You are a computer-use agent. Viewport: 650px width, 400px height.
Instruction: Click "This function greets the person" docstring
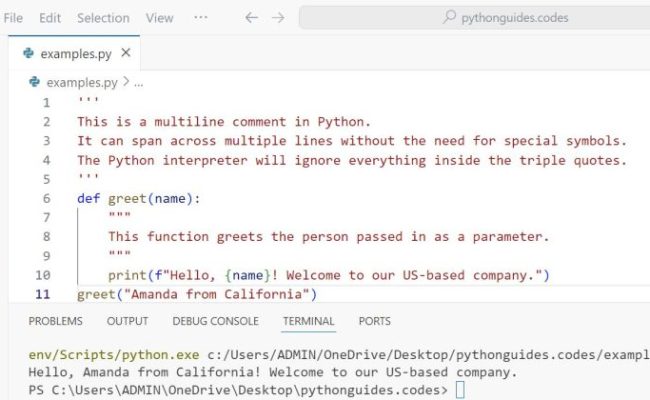pyautogui.click(x=329, y=237)
